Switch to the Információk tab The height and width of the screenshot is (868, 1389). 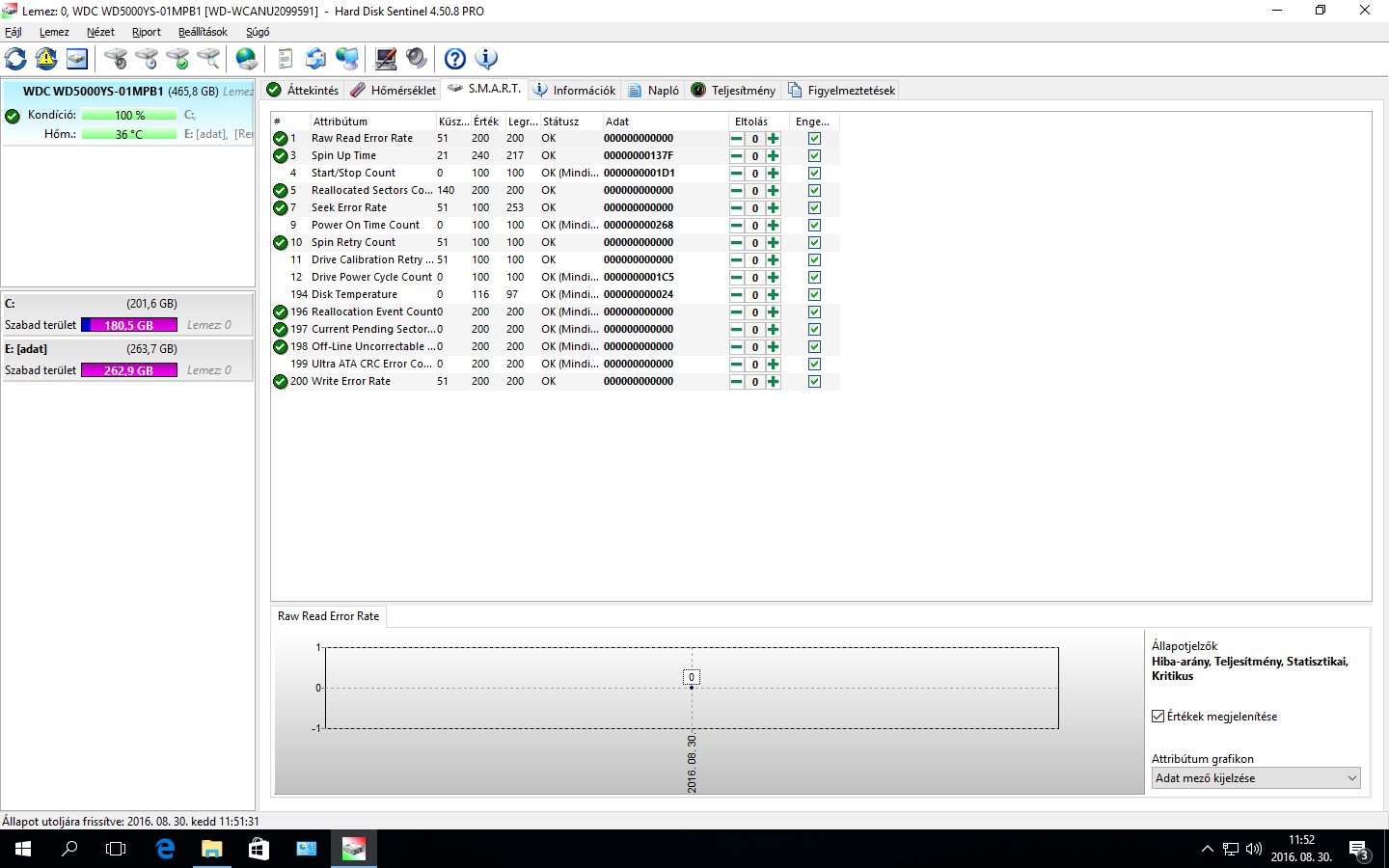(x=575, y=91)
